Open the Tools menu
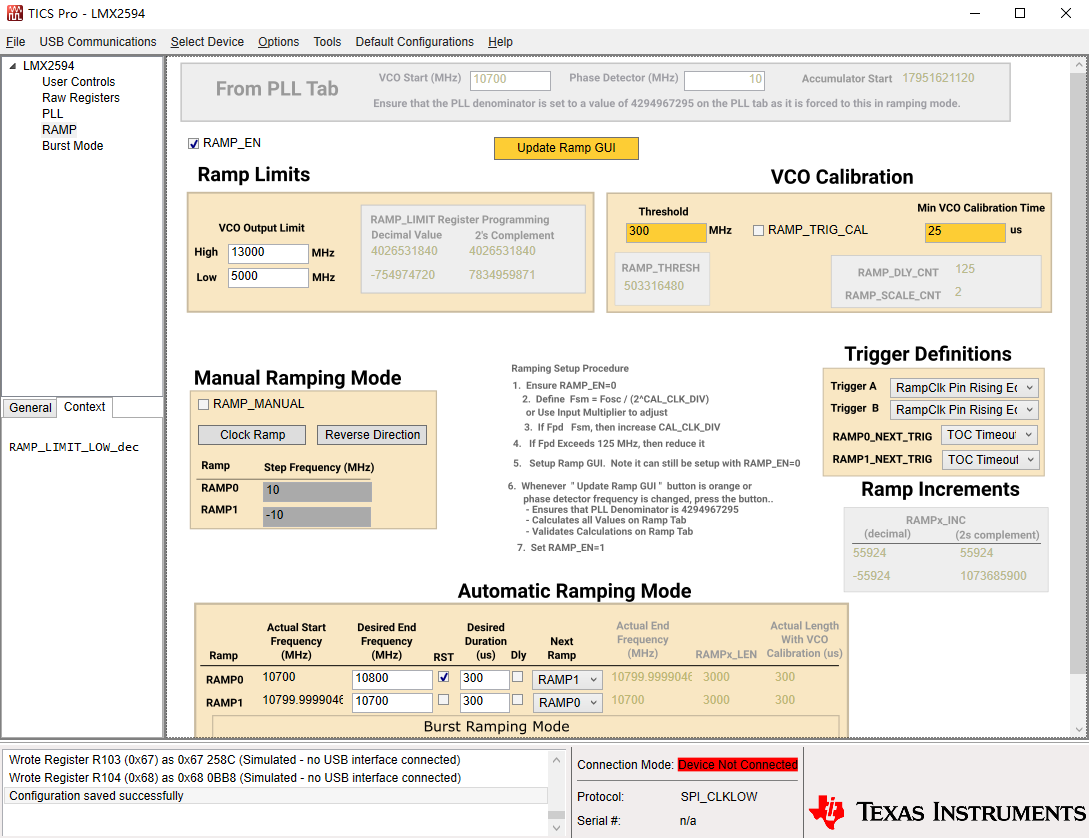This screenshot has width=1089, height=838. click(327, 42)
